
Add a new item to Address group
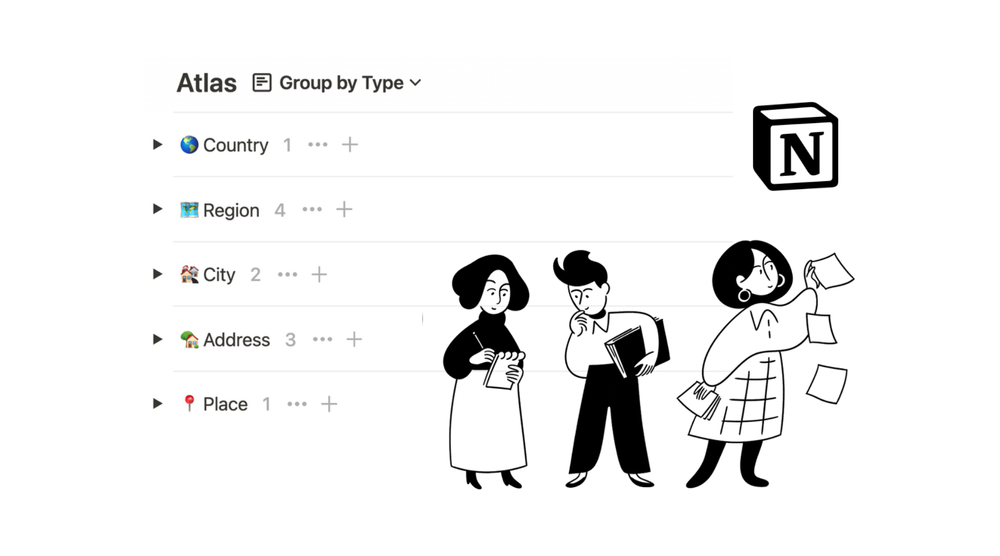[354, 339]
